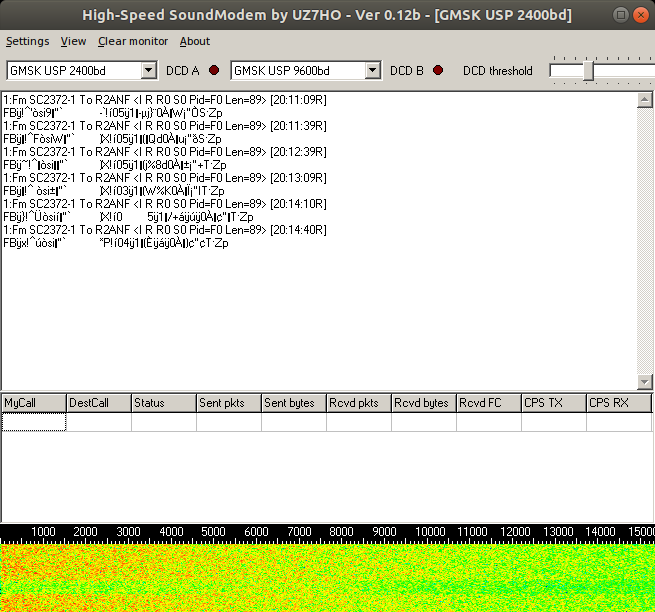655x612 pixels.
Task: Click the packet line timestamped 20:12:39R
Action: (x=165, y=152)
